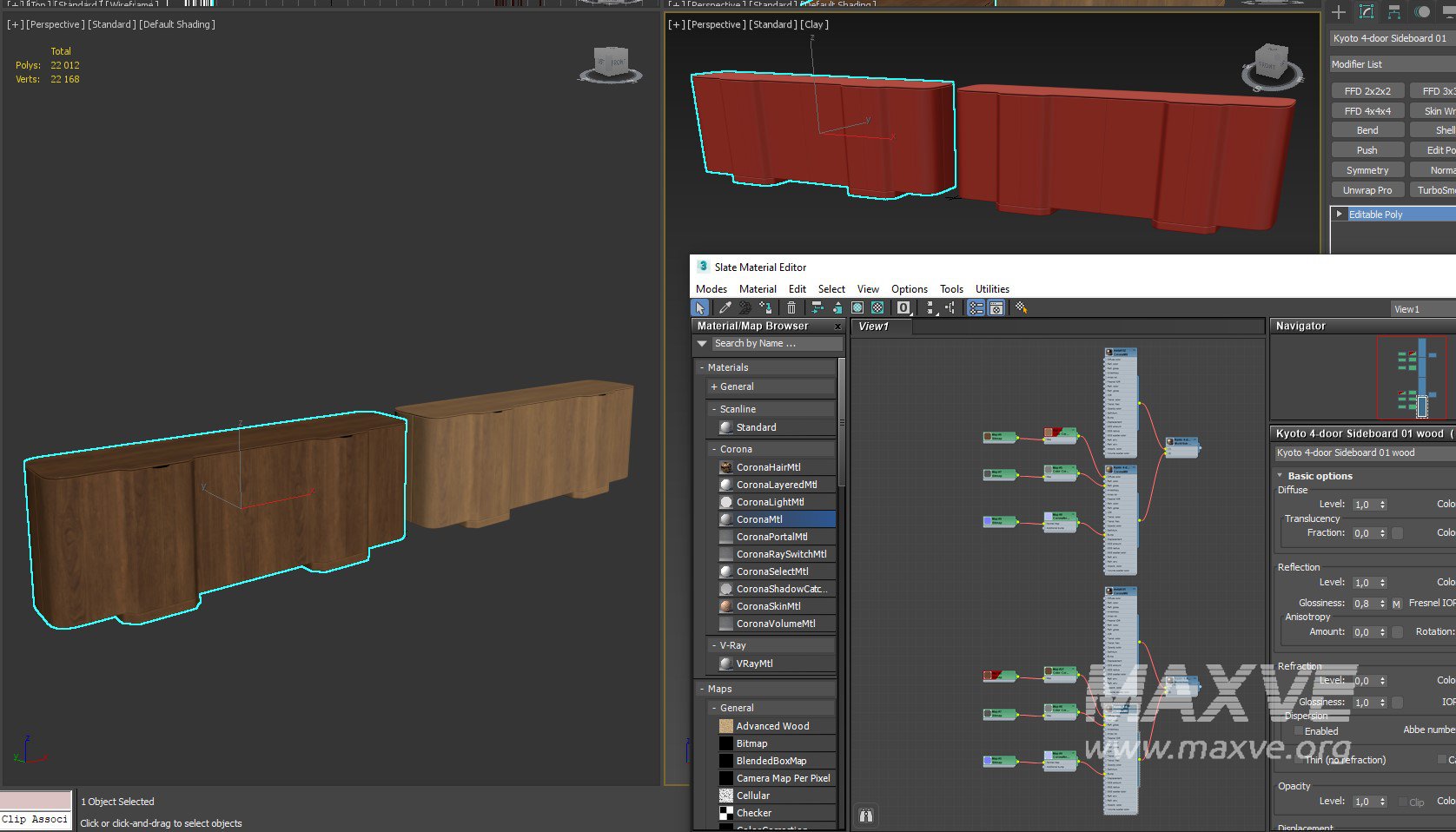Open the Utilities menu in Slate editor
The height and width of the screenshot is (832, 1456).
[x=991, y=289]
